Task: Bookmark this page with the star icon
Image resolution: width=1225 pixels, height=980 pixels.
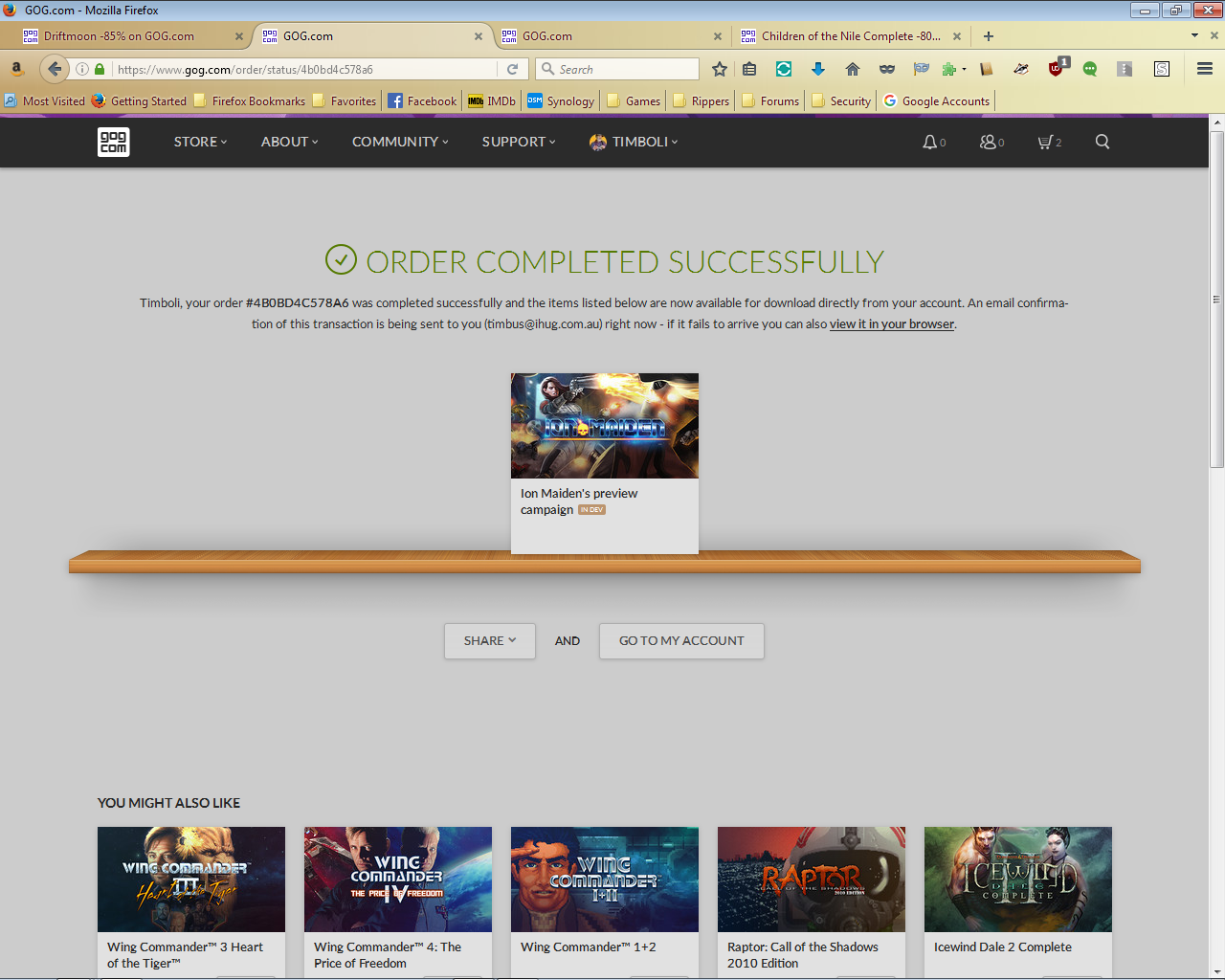Action: pos(720,69)
